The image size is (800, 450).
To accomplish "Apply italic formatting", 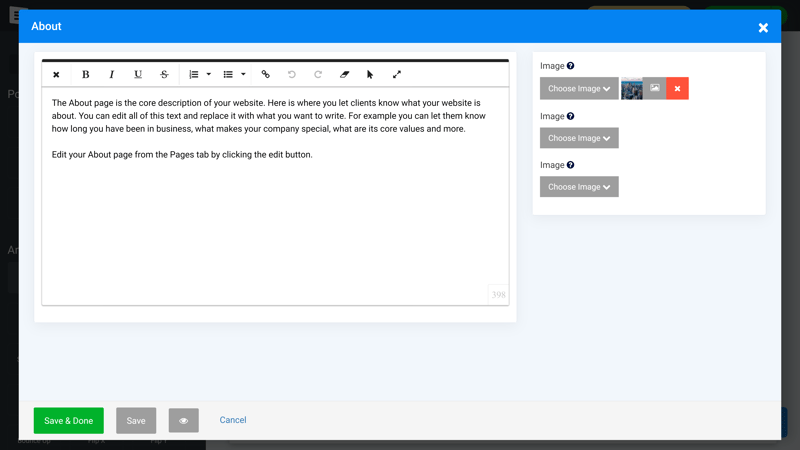I will (111, 75).
